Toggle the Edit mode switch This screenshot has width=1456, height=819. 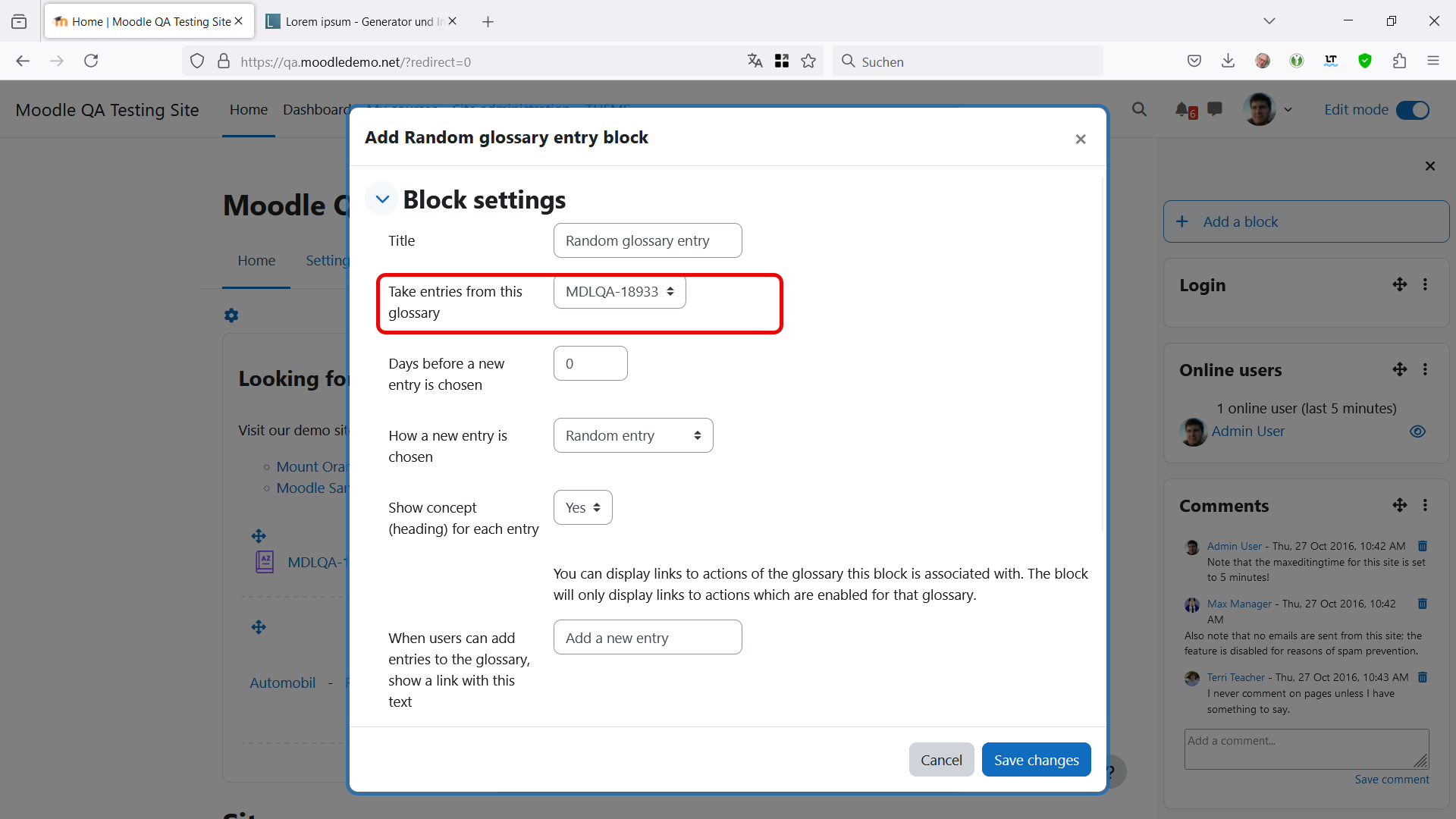click(x=1413, y=110)
